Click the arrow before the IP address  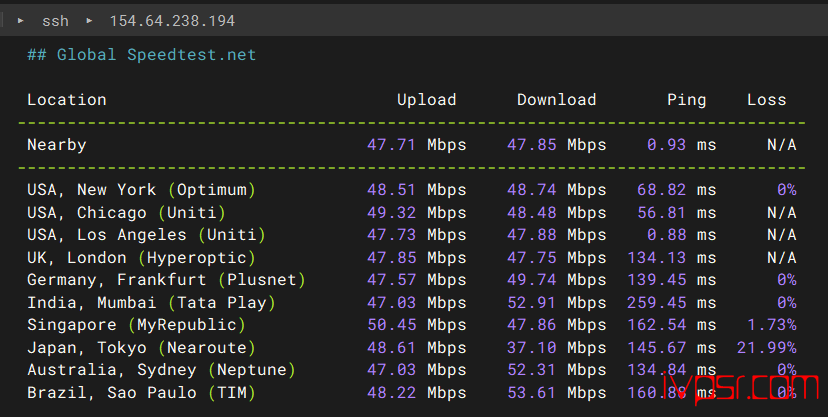coord(89,21)
